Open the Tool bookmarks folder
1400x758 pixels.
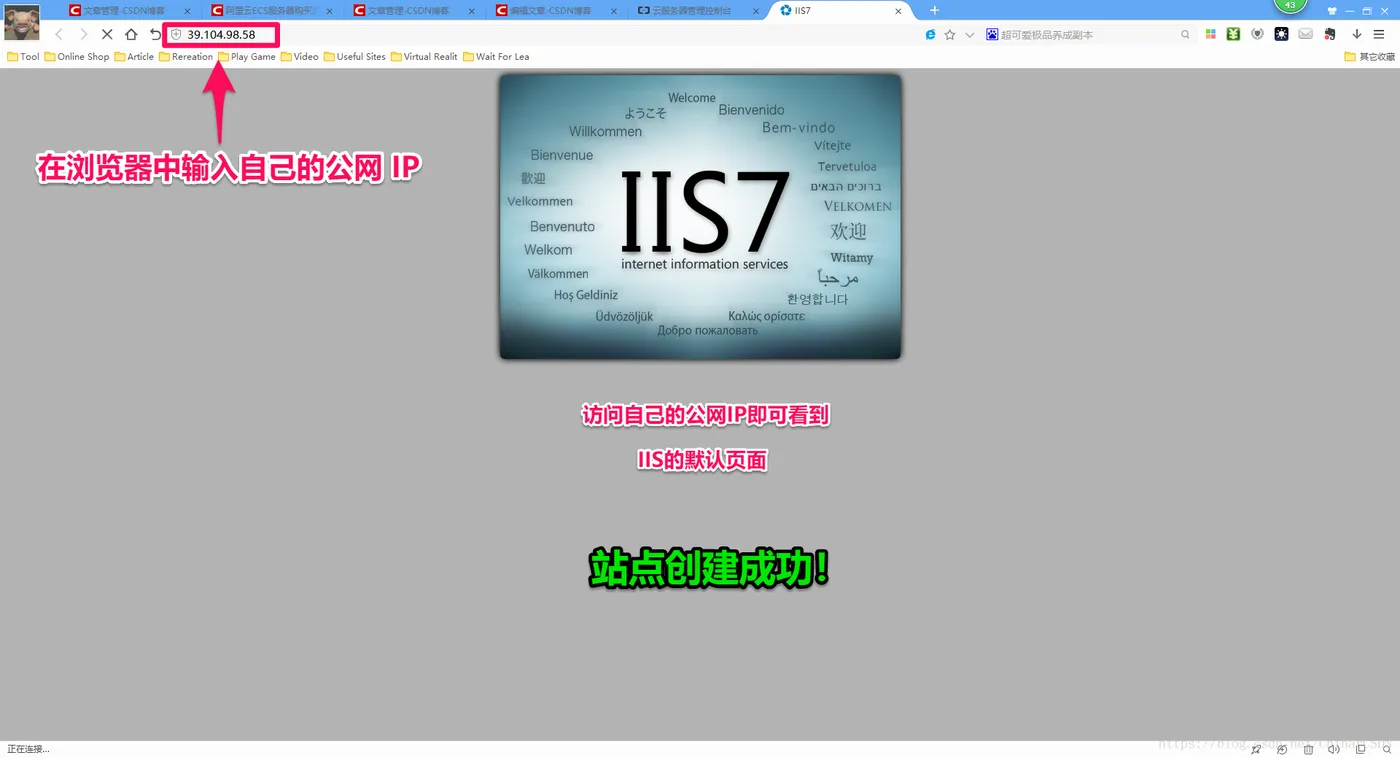tap(23, 57)
